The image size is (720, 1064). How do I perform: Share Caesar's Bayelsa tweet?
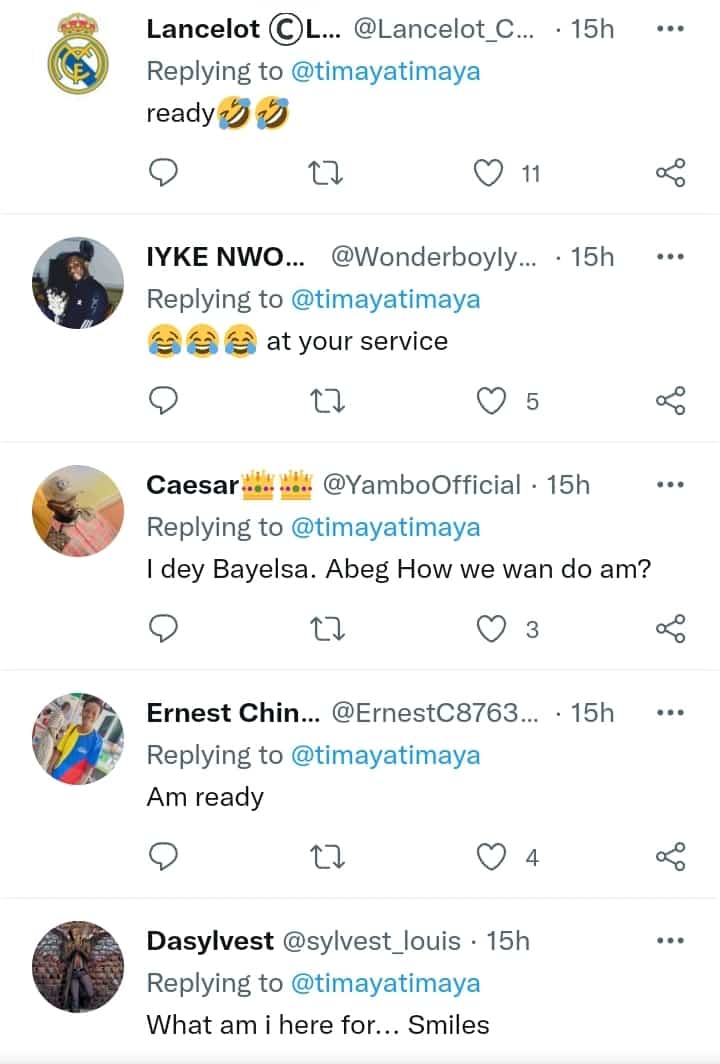[x=670, y=629]
